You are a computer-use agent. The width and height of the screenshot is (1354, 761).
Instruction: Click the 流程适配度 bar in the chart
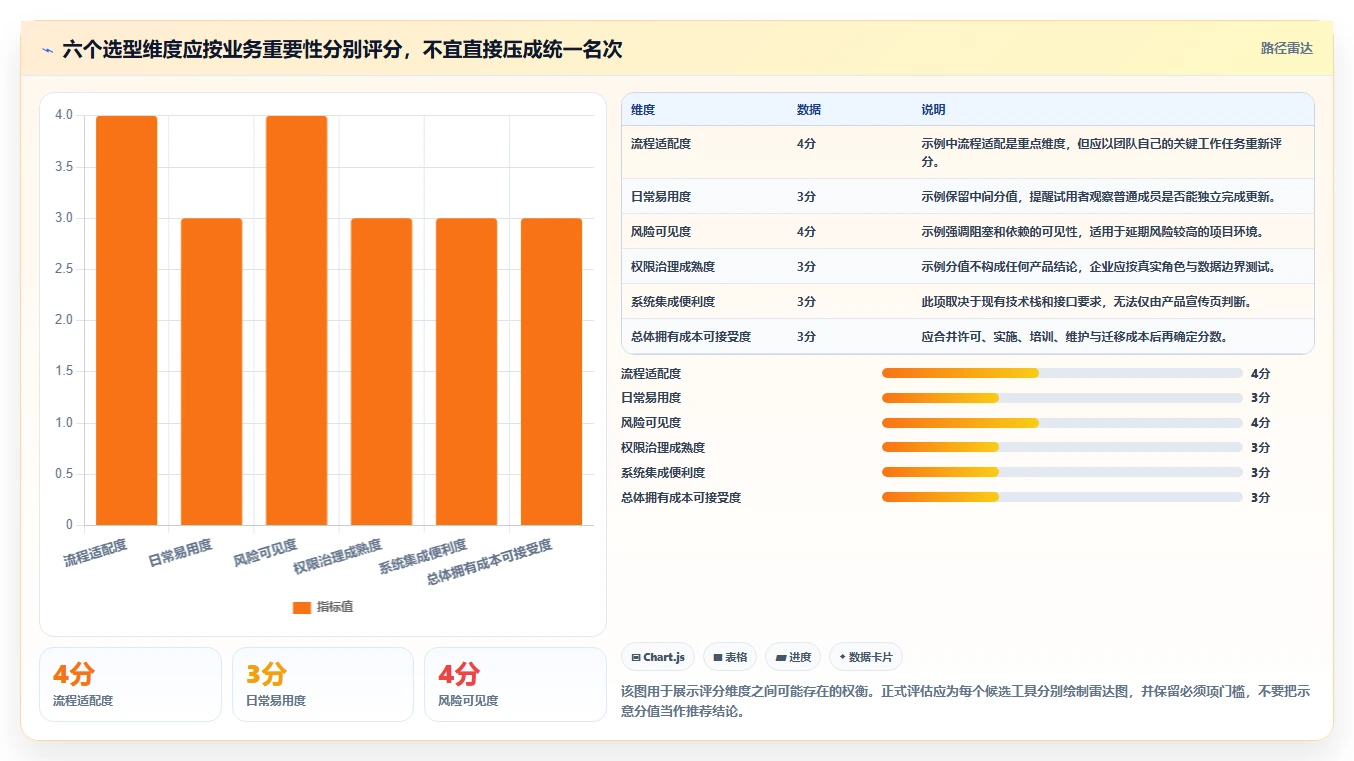(126, 320)
